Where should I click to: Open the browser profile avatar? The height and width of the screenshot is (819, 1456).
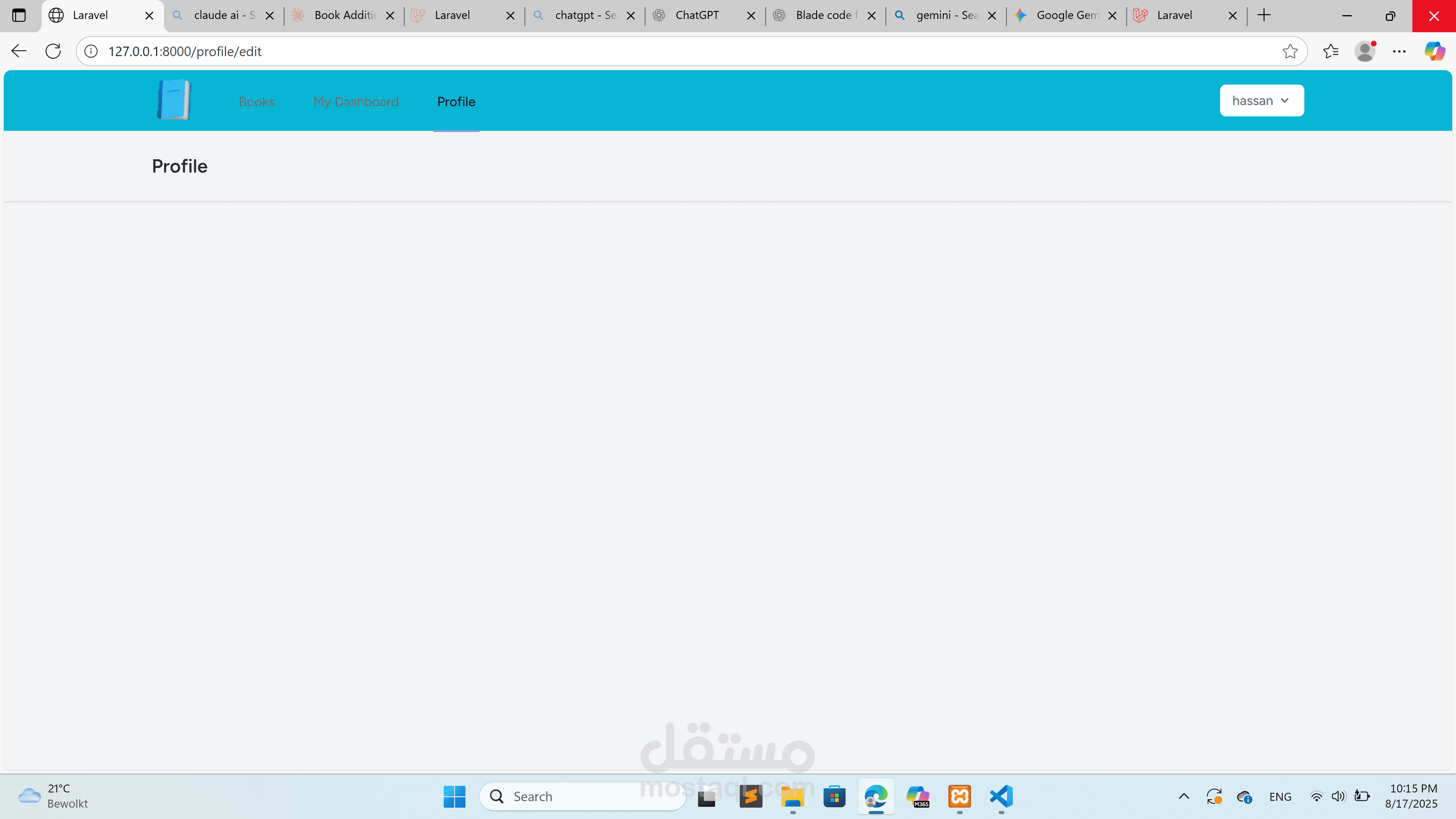point(1365,52)
